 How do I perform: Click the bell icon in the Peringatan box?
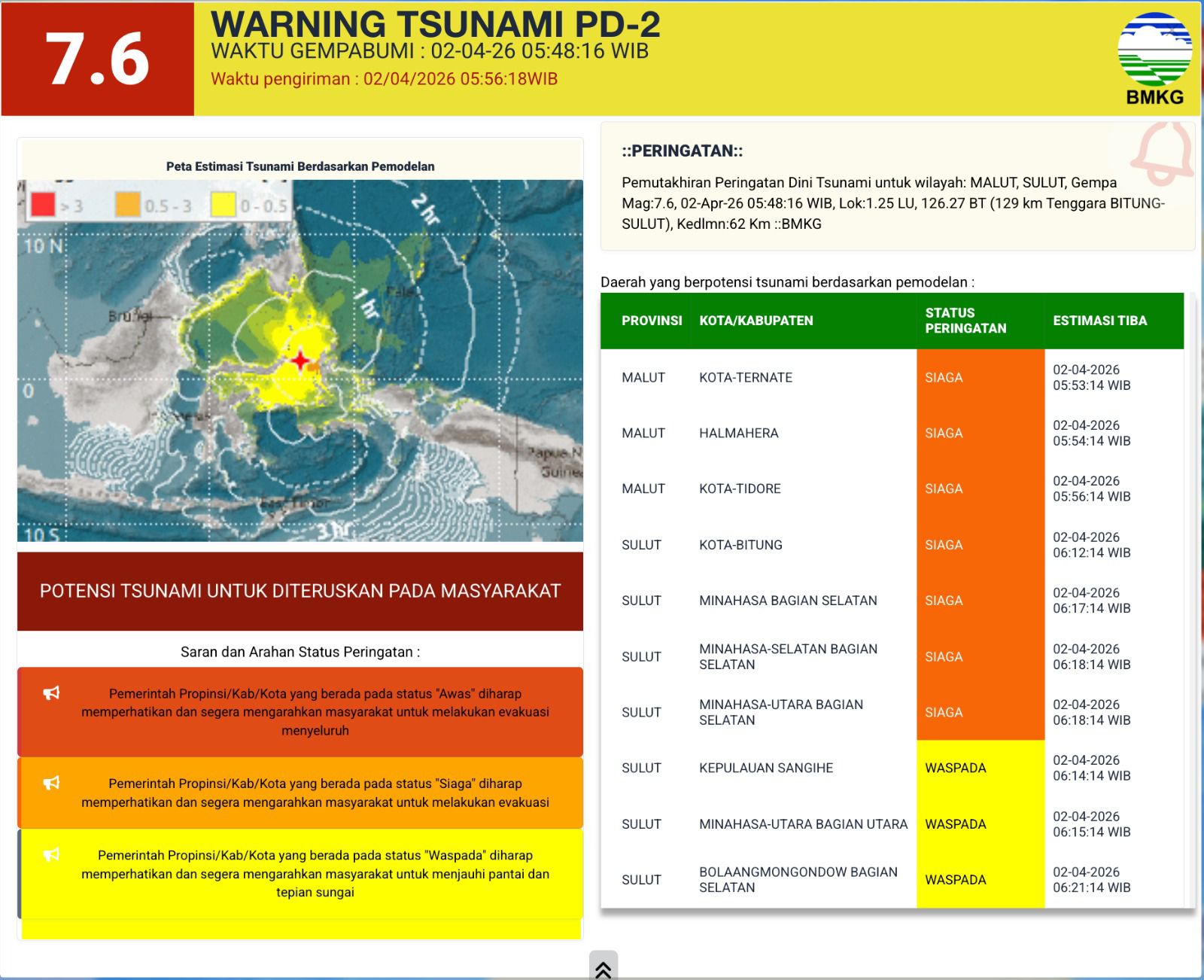1163,154
